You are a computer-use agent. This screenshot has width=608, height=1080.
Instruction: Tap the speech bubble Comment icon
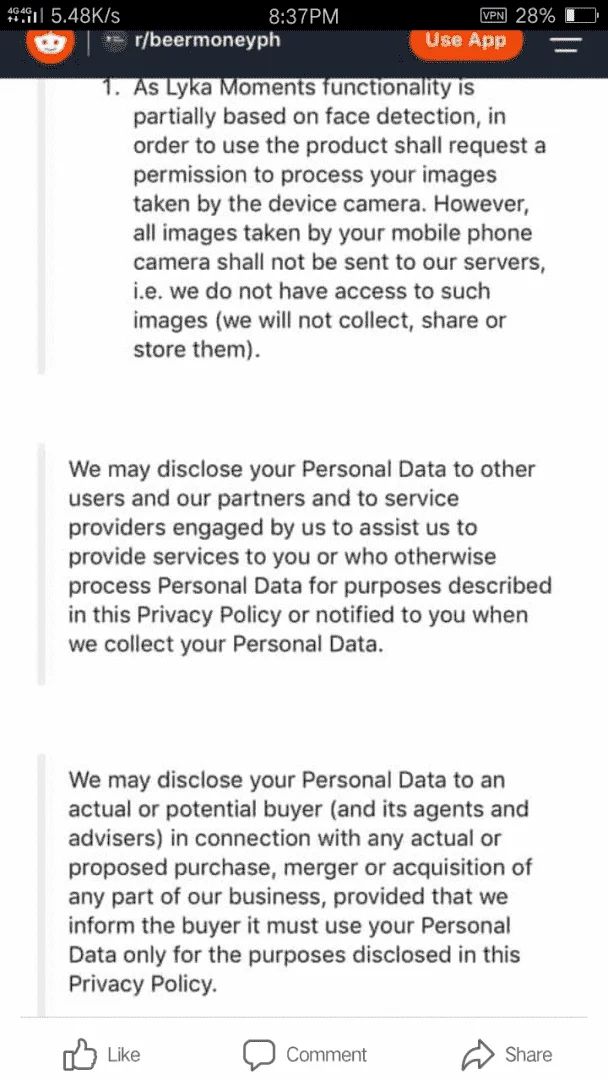click(x=259, y=1055)
